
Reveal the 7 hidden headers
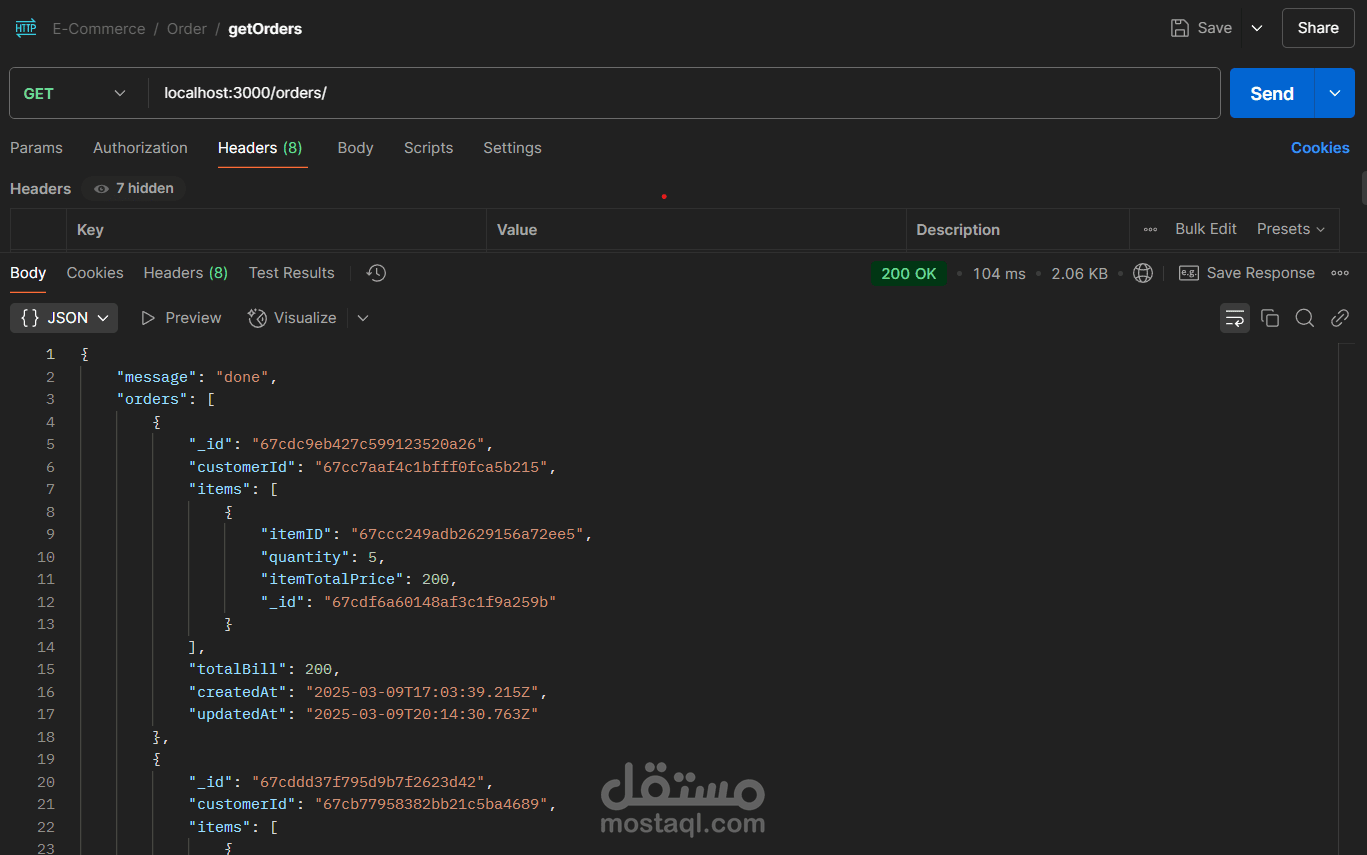(x=133, y=188)
